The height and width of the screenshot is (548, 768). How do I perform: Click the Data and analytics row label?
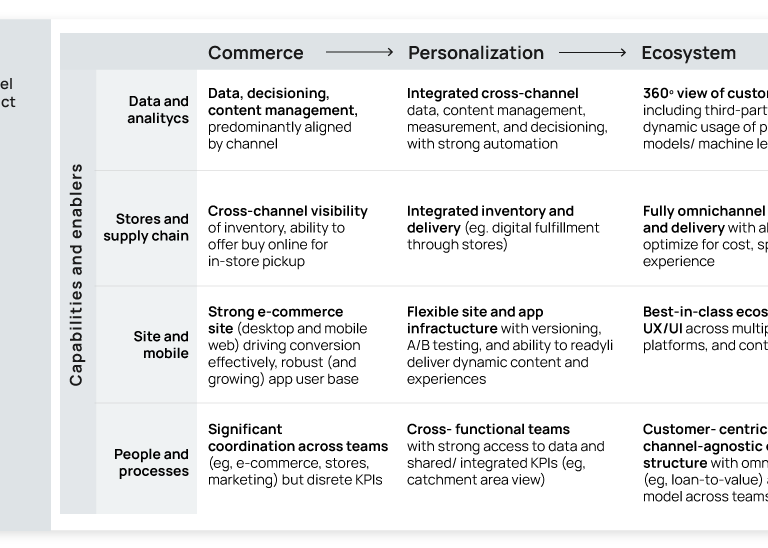[x=158, y=110]
